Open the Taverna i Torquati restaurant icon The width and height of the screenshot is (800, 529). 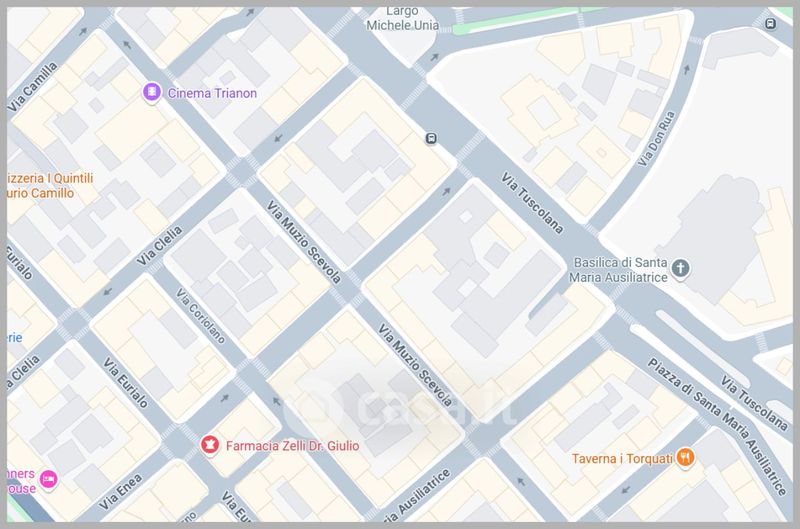coord(685,458)
